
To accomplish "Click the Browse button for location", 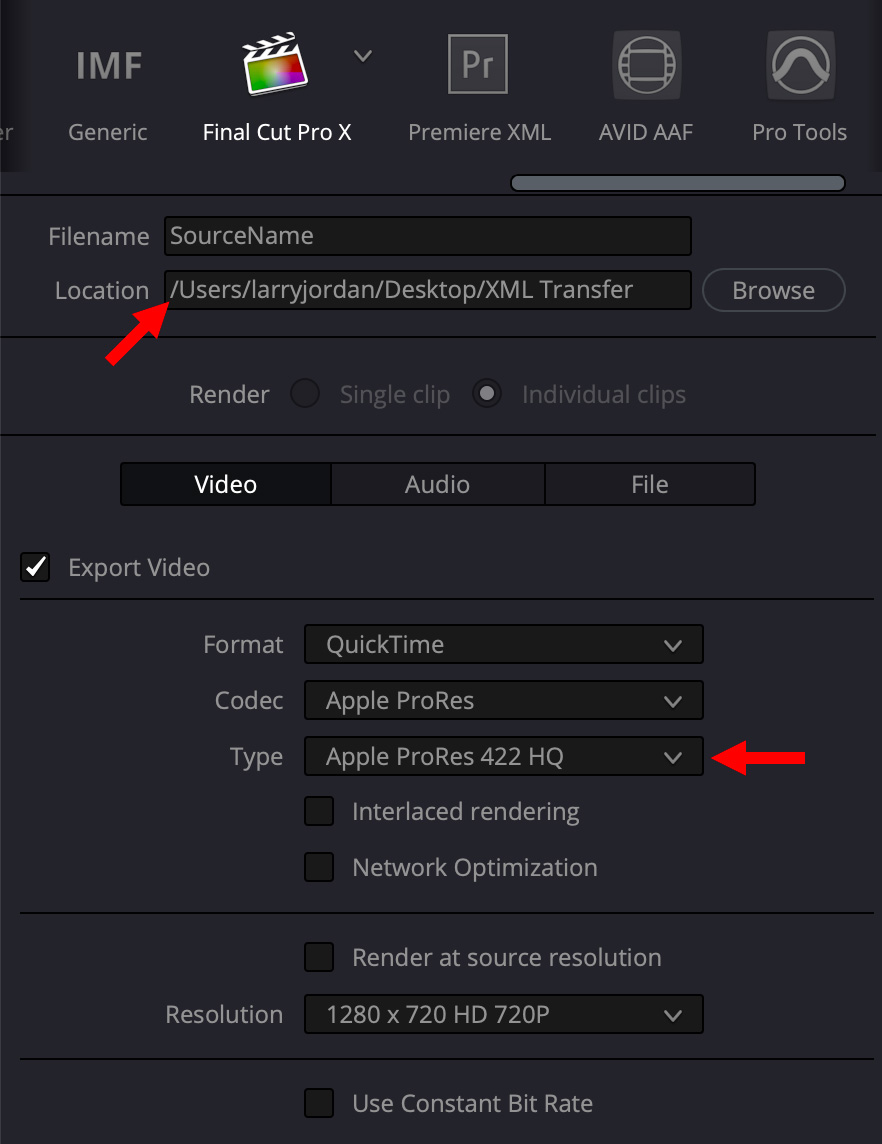I will 773,291.
